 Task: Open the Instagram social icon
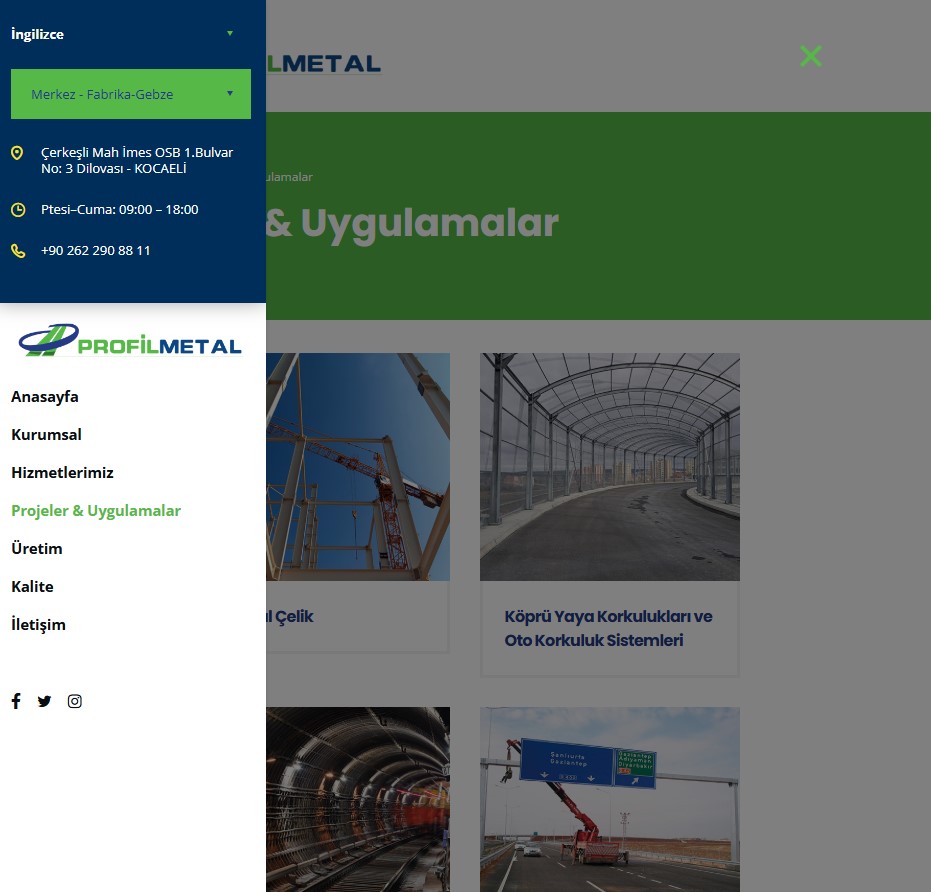(x=75, y=701)
